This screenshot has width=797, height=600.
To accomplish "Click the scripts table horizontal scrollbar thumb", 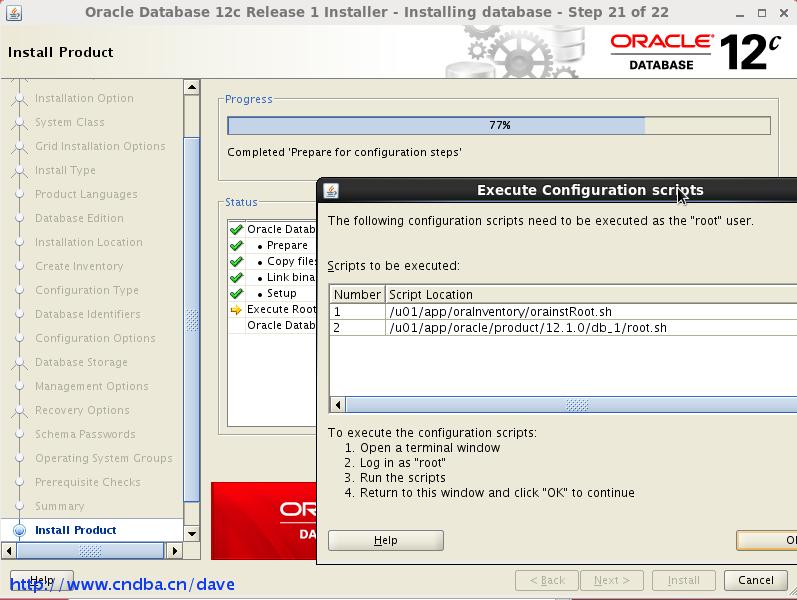I will [571, 405].
